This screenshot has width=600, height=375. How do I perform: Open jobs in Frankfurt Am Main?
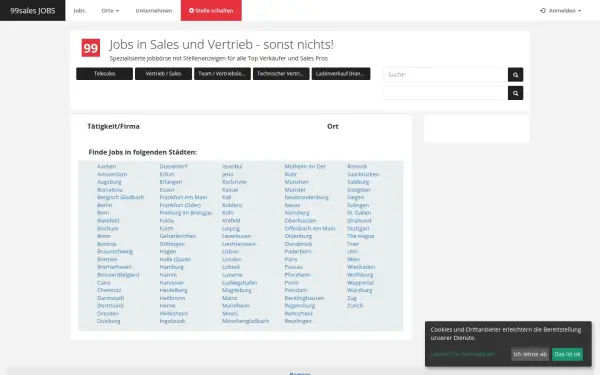pyautogui.click(x=183, y=197)
